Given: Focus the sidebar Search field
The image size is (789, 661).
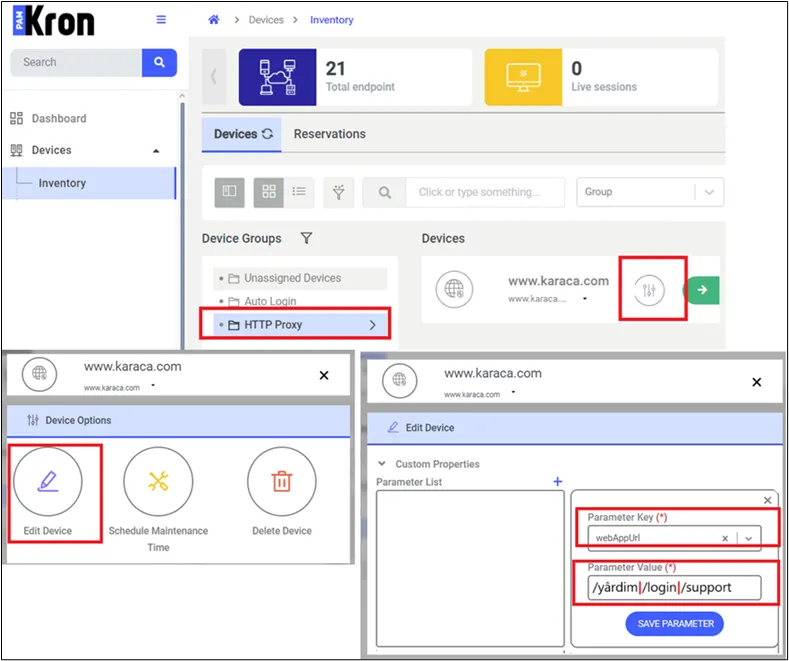Looking at the screenshot, I should point(76,62).
